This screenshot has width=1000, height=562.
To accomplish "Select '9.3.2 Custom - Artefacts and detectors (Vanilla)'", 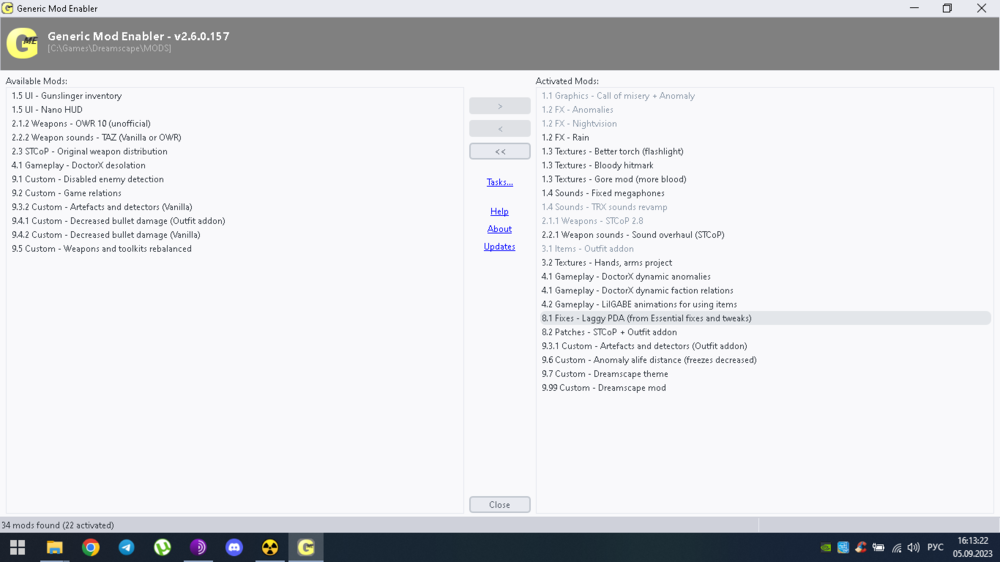I will tap(101, 207).
